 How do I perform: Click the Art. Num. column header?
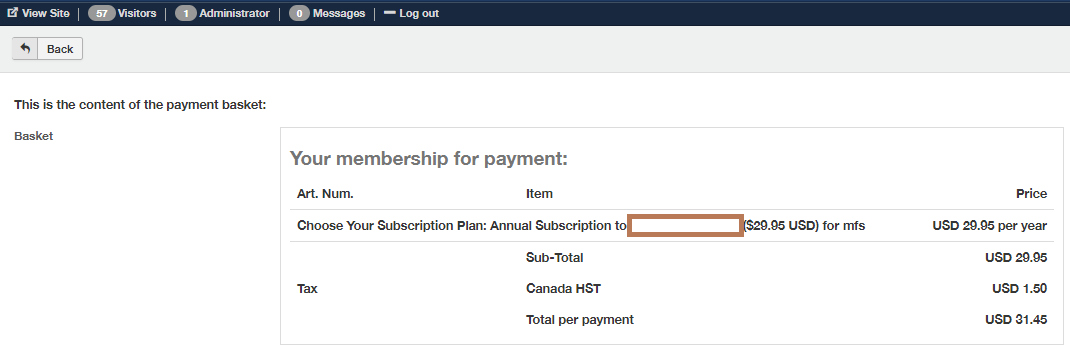pyautogui.click(x=326, y=193)
